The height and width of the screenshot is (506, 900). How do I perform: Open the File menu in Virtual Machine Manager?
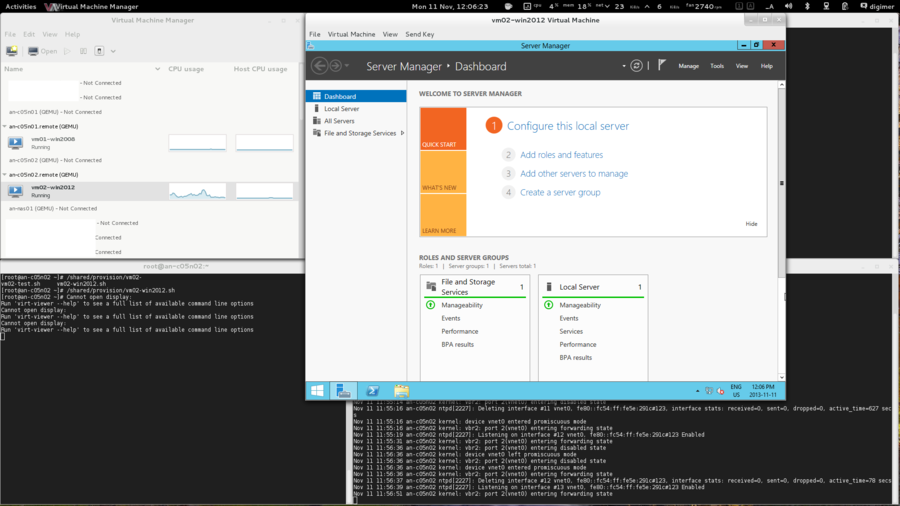tap(10, 34)
